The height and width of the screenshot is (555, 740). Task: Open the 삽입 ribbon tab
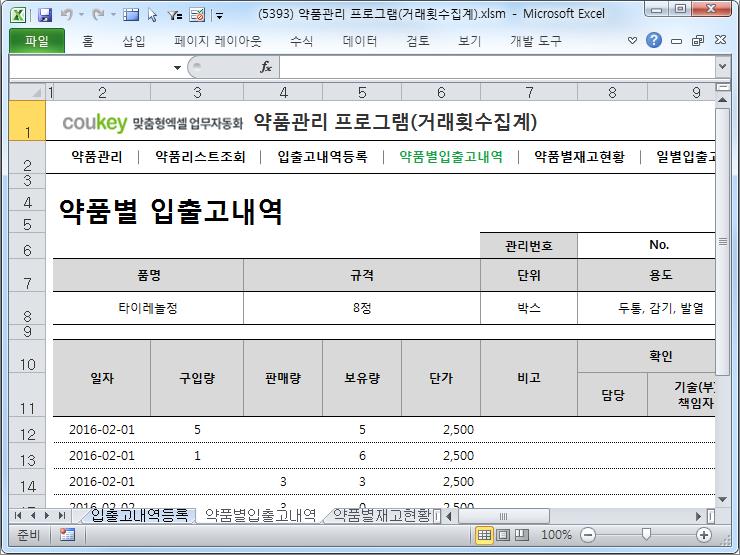click(x=134, y=41)
